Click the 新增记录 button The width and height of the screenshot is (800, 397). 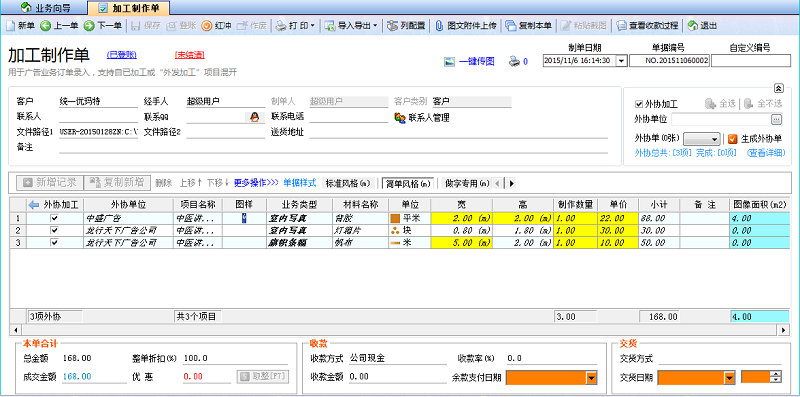pyautogui.click(x=49, y=182)
